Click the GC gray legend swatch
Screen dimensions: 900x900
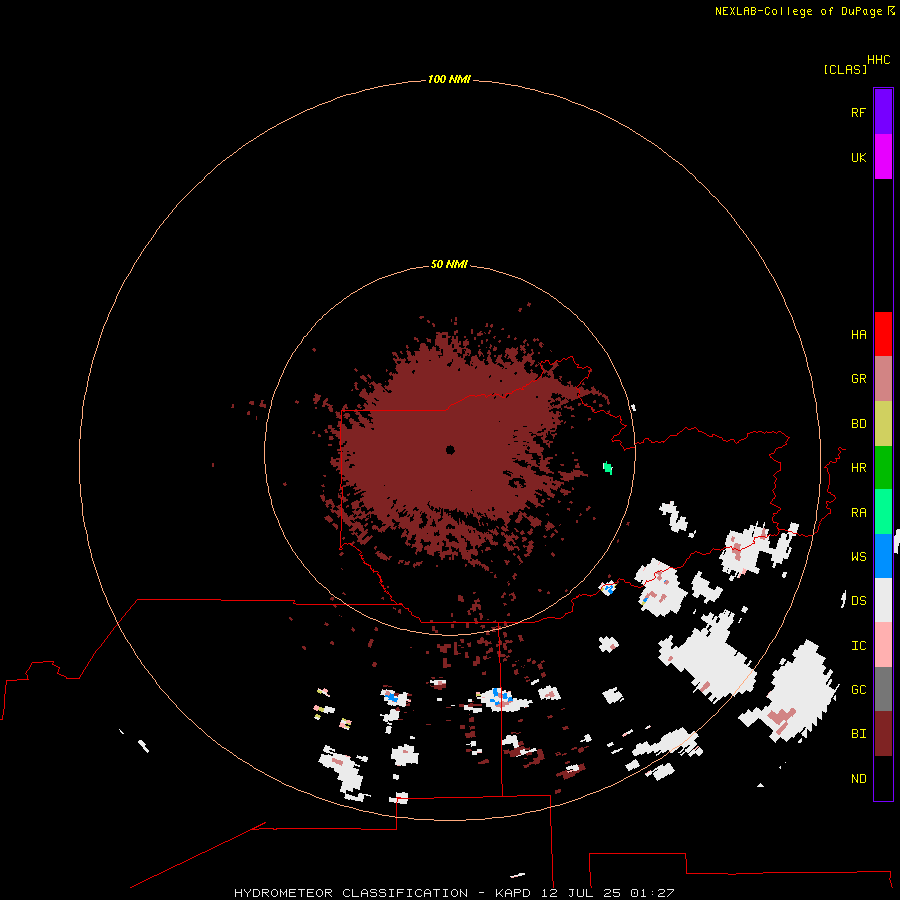(883, 689)
